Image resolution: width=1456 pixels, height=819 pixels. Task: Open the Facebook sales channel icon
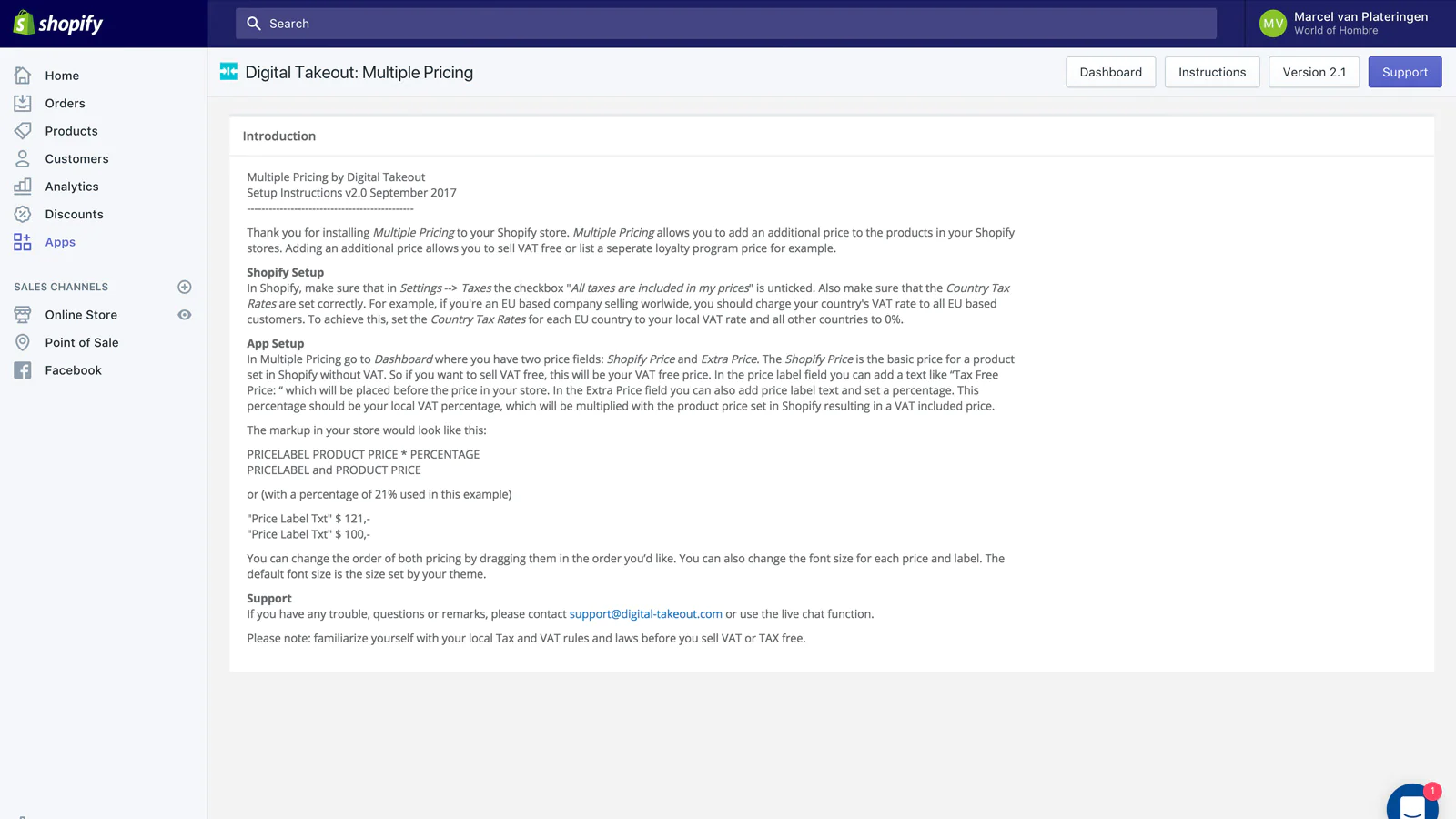[23, 370]
